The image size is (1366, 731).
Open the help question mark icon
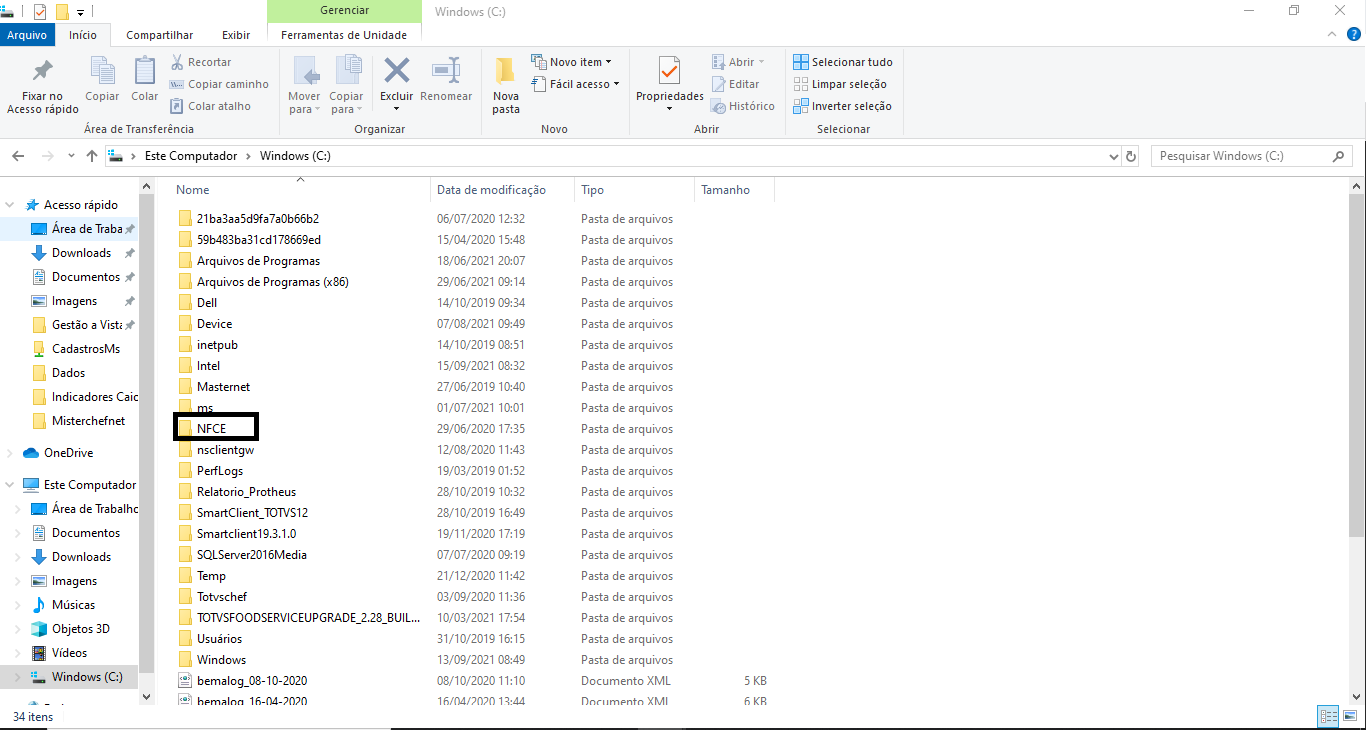(x=1354, y=34)
